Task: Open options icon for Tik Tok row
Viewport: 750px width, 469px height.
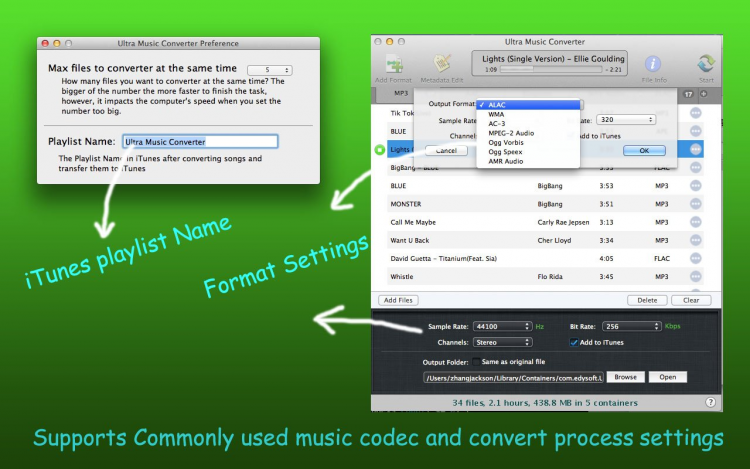Action: [x=695, y=113]
